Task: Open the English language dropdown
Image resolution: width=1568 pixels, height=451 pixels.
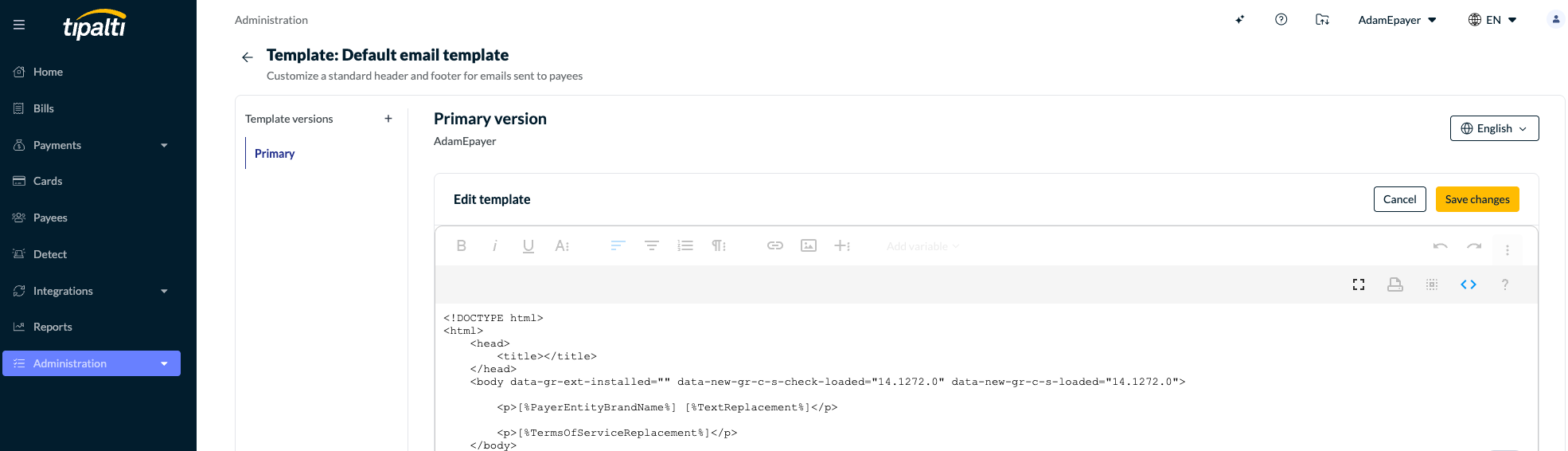Action: (x=1494, y=128)
